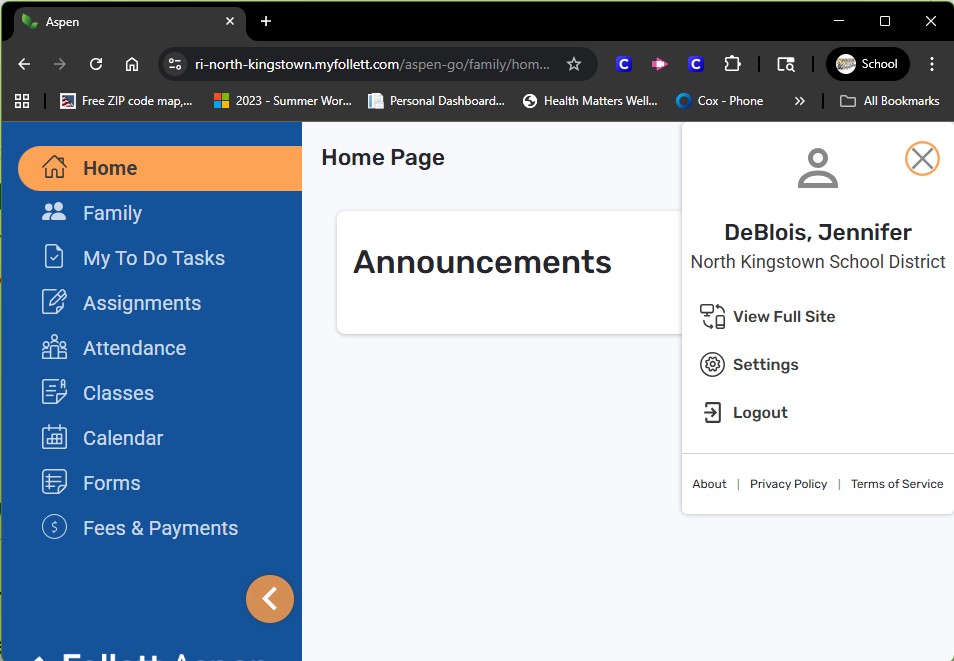Click the Forms icon in sidebar
The image size is (954, 661).
coord(54,482)
